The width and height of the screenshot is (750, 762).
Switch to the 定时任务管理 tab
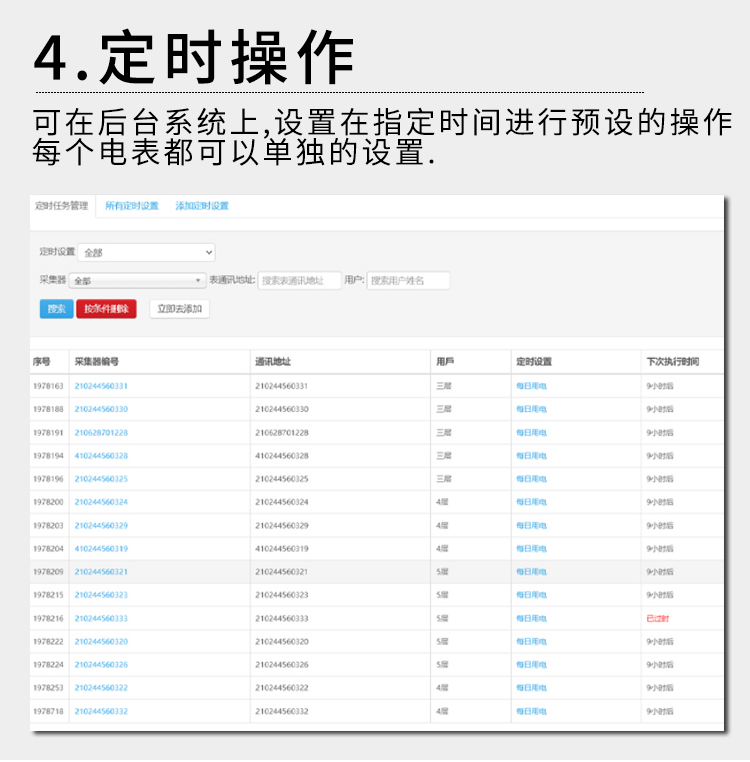pos(62,206)
